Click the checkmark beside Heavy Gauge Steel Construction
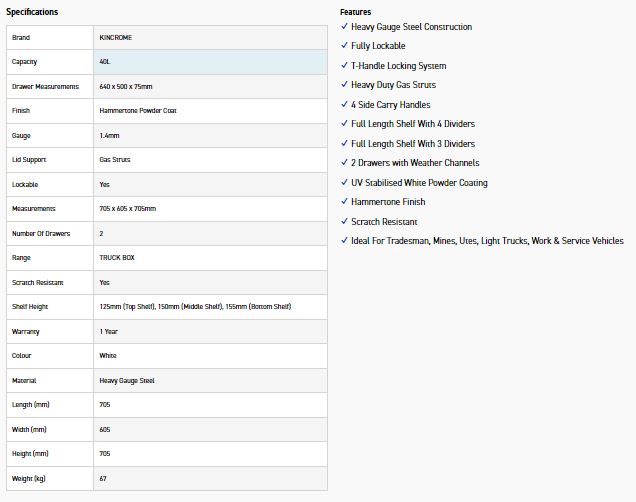 344,27
